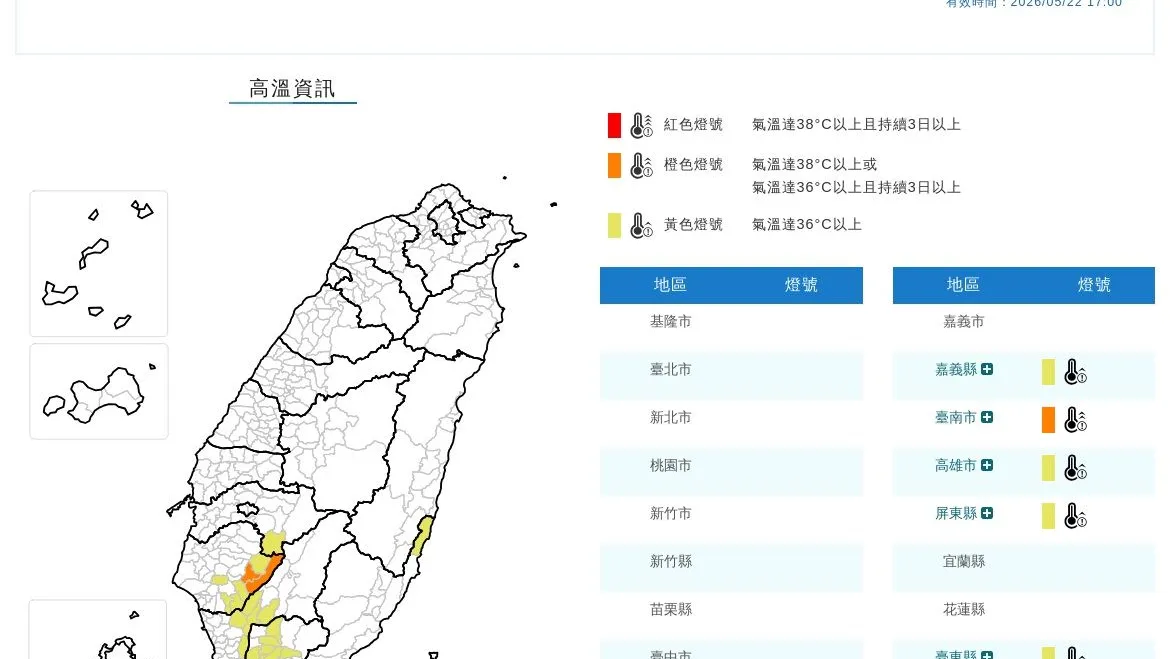The image size is (1170, 659).
Task: Expand the 嘉義縣 plus icon
Action: [x=986, y=369]
